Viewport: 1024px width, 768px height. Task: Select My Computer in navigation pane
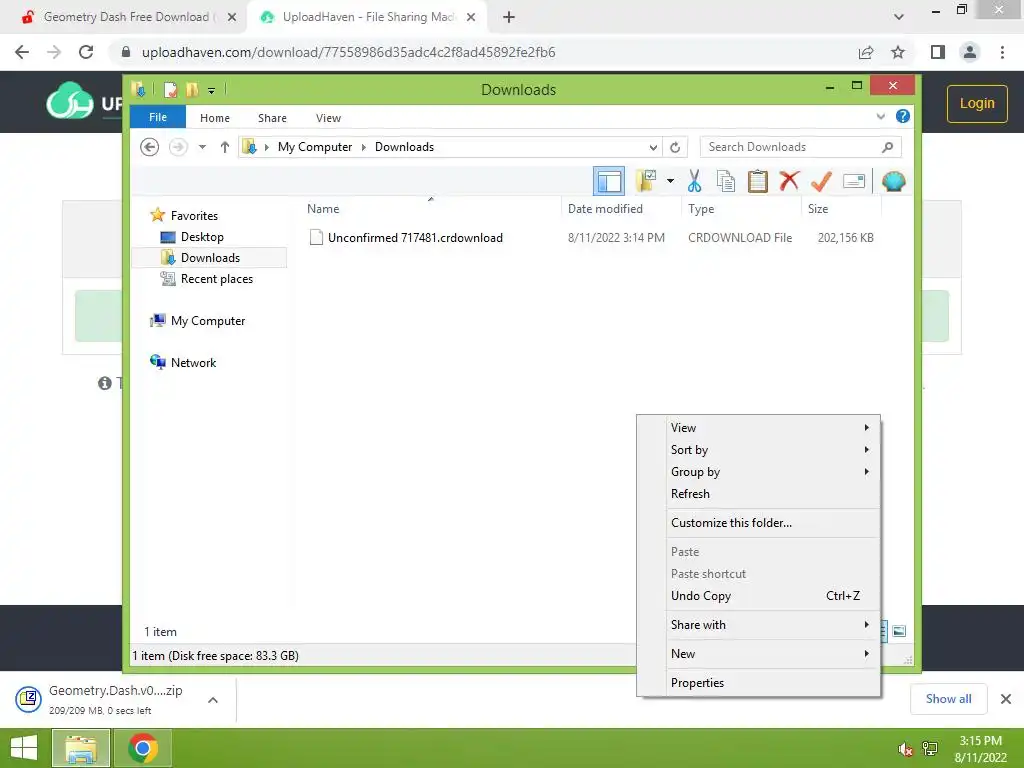click(x=208, y=321)
